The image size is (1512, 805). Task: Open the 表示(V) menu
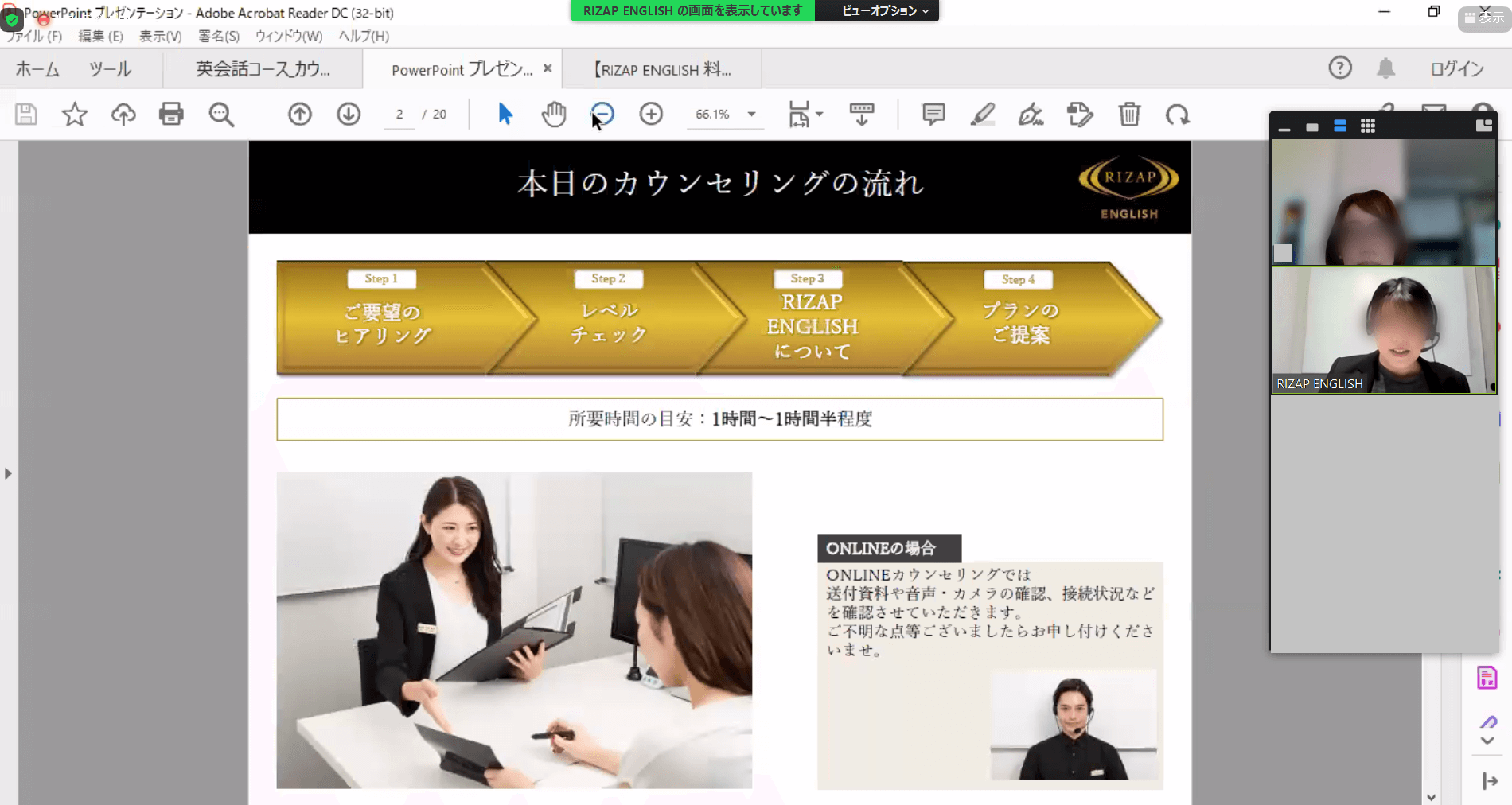tap(161, 36)
